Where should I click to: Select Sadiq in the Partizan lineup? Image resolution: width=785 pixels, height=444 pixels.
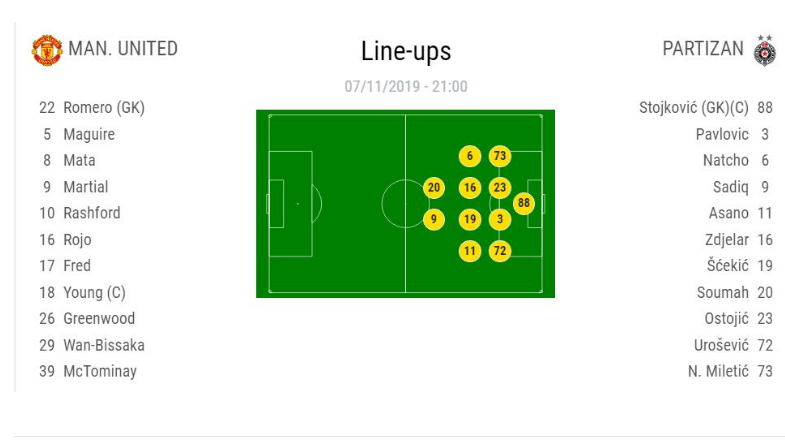pos(729,187)
